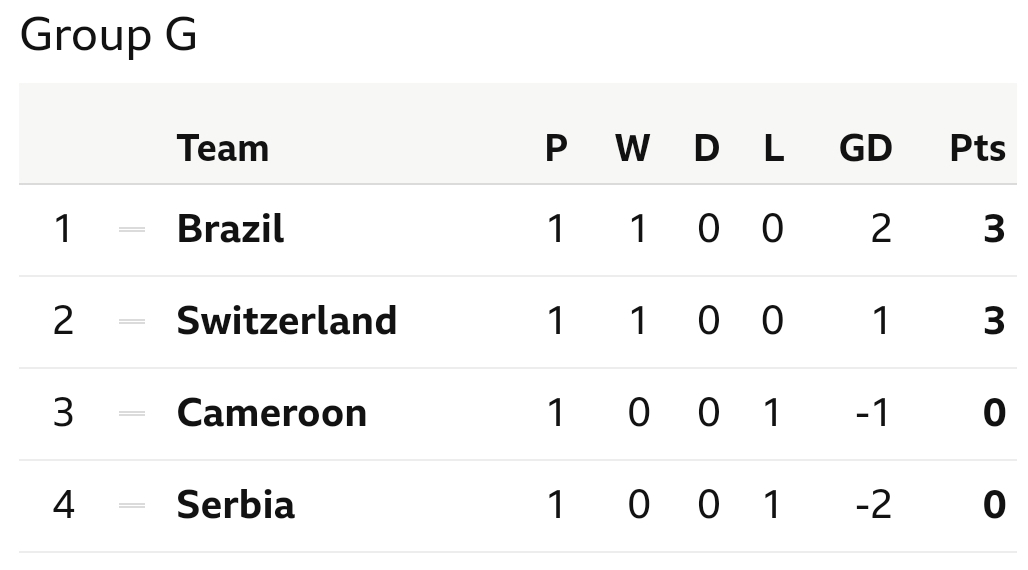Click the Team column header
Screen dimensions: 1028x570
(x=222, y=148)
